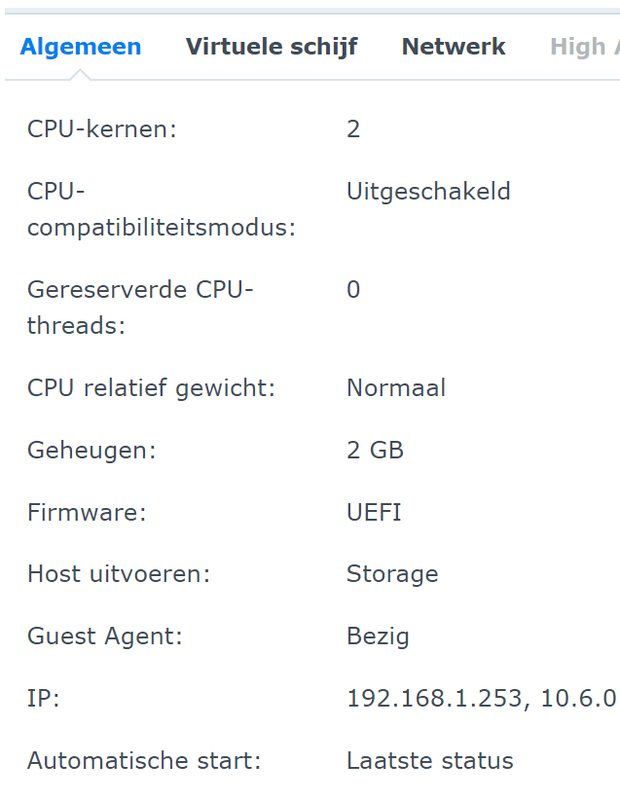620x800 pixels.
Task: Select the Netwerk tab
Action: click(x=453, y=46)
